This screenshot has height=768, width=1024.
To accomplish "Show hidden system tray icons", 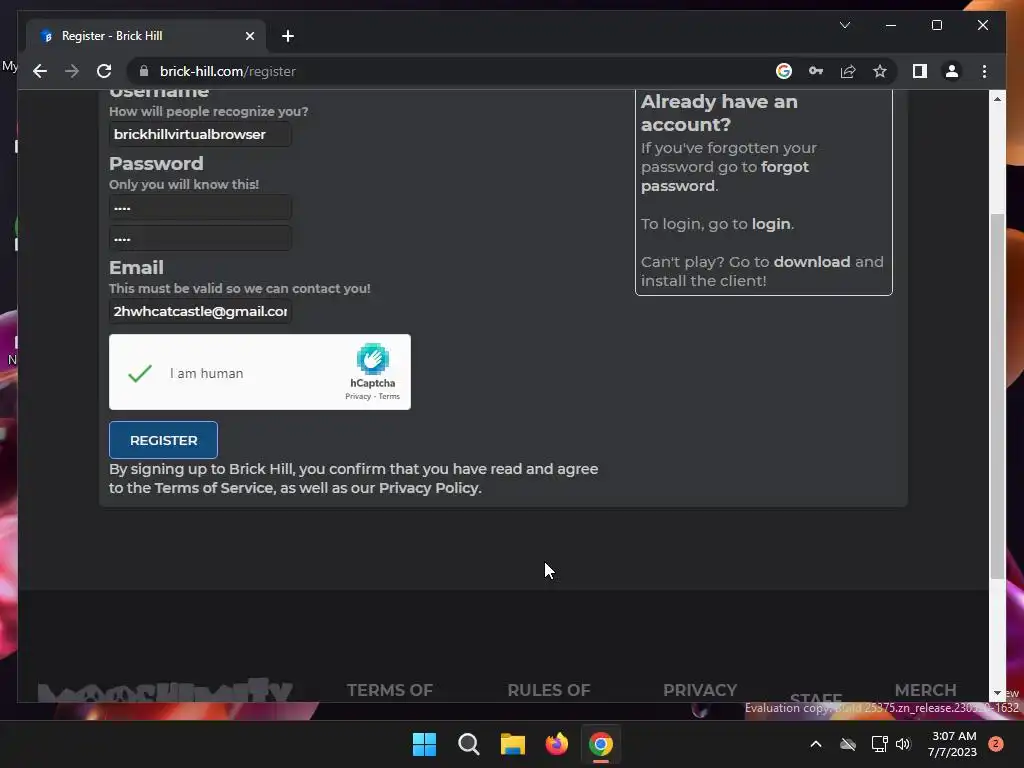I will [x=816, y=744].
